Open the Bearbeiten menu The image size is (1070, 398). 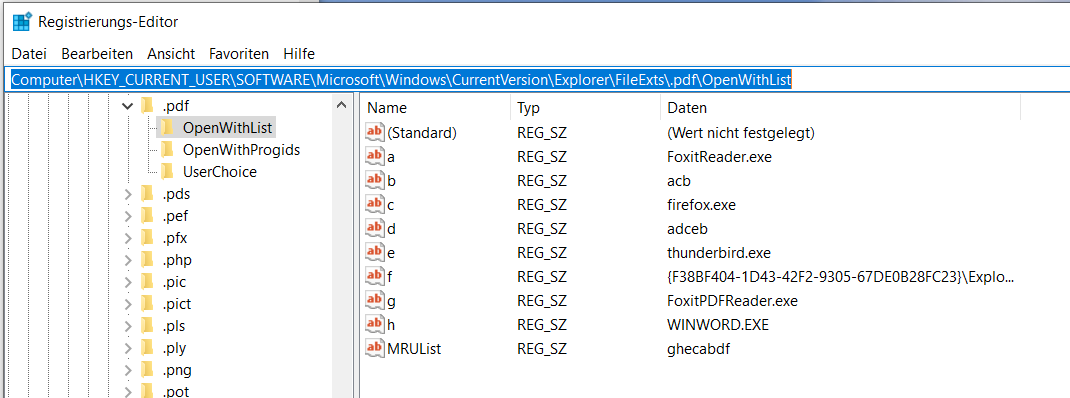click(97, 53)
